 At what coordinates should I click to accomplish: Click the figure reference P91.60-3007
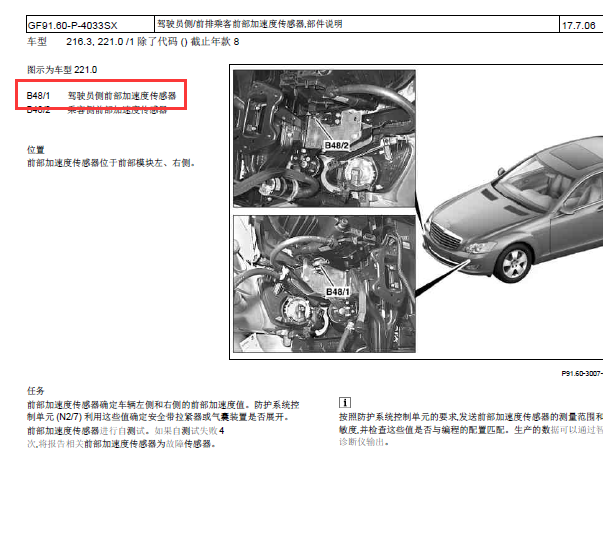pyautogui.click(x=582, y=373)
